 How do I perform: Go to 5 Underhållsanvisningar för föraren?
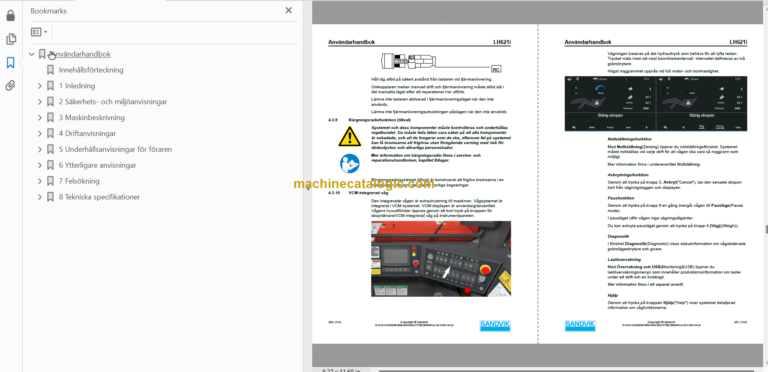pos(115,149)
